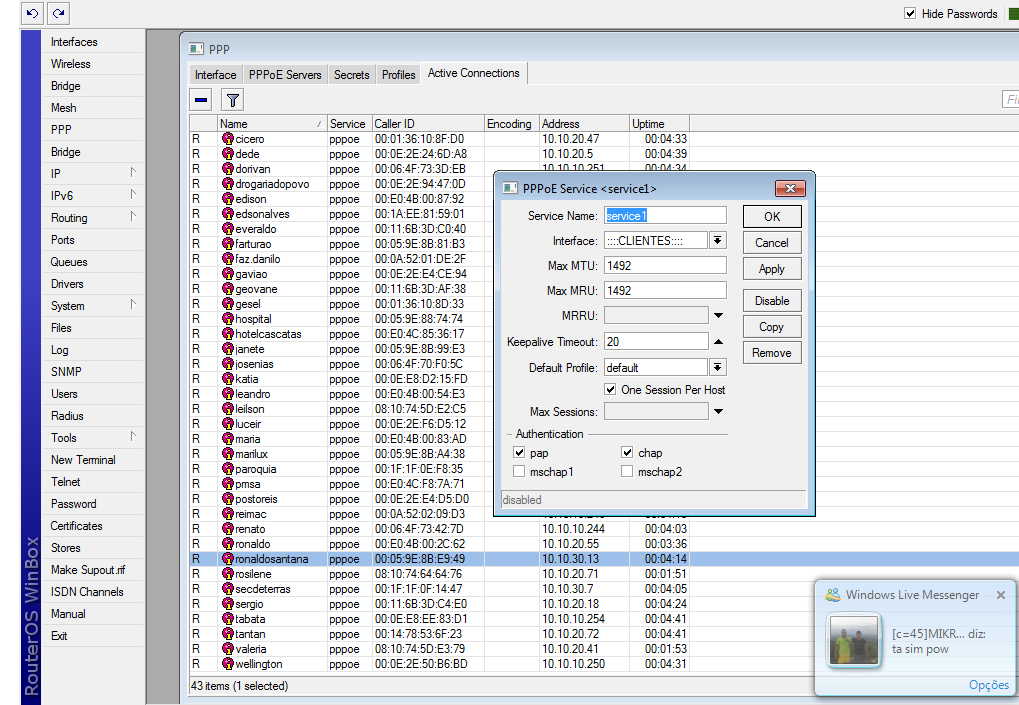
Task: Open the filter funnel icon
Action: [232, 99]
